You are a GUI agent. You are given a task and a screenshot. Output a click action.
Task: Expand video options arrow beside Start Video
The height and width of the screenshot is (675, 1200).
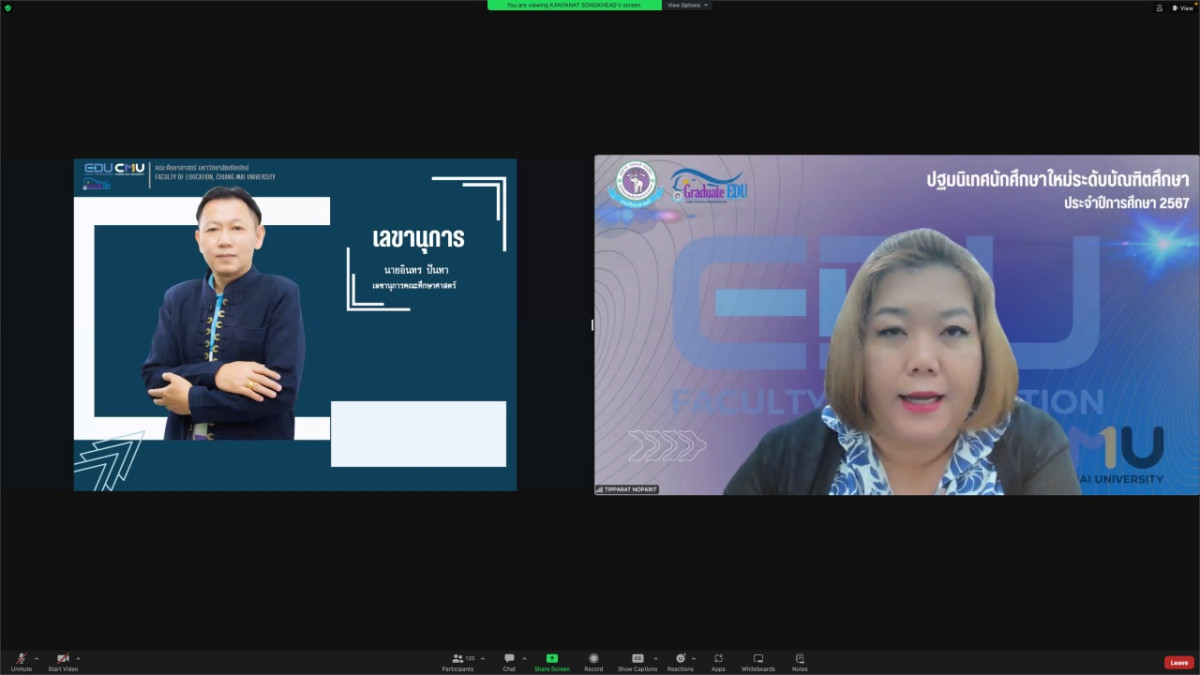[x=78, y=658]
